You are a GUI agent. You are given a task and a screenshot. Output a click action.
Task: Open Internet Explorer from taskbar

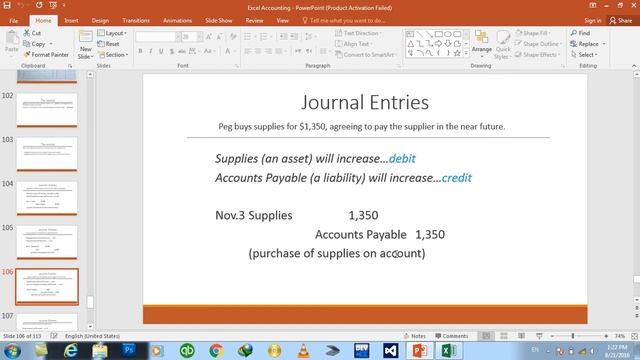(70, 350)
